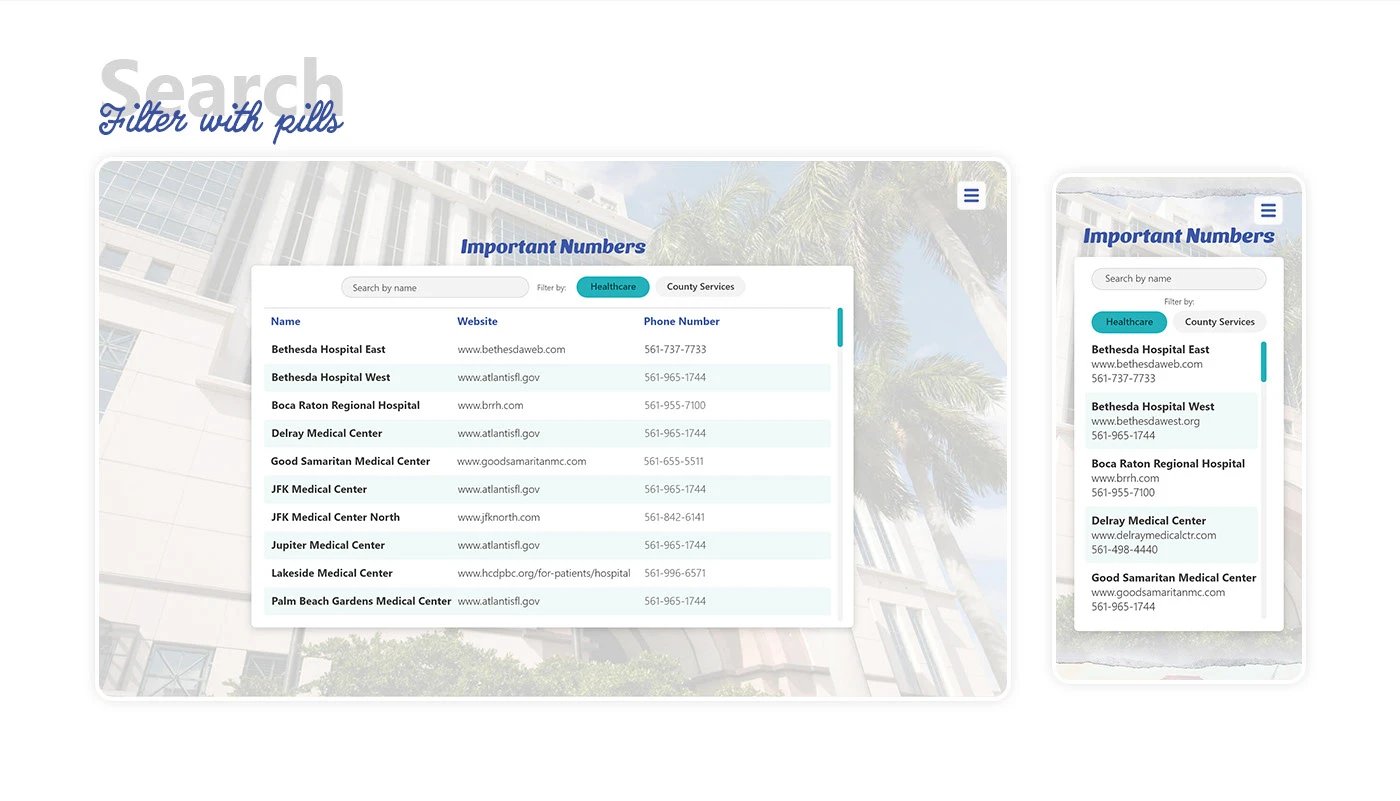Screen dimensions: 1400x801
Task: Select Delray Medical Center in mobile list
Action: pos(1149,521)
